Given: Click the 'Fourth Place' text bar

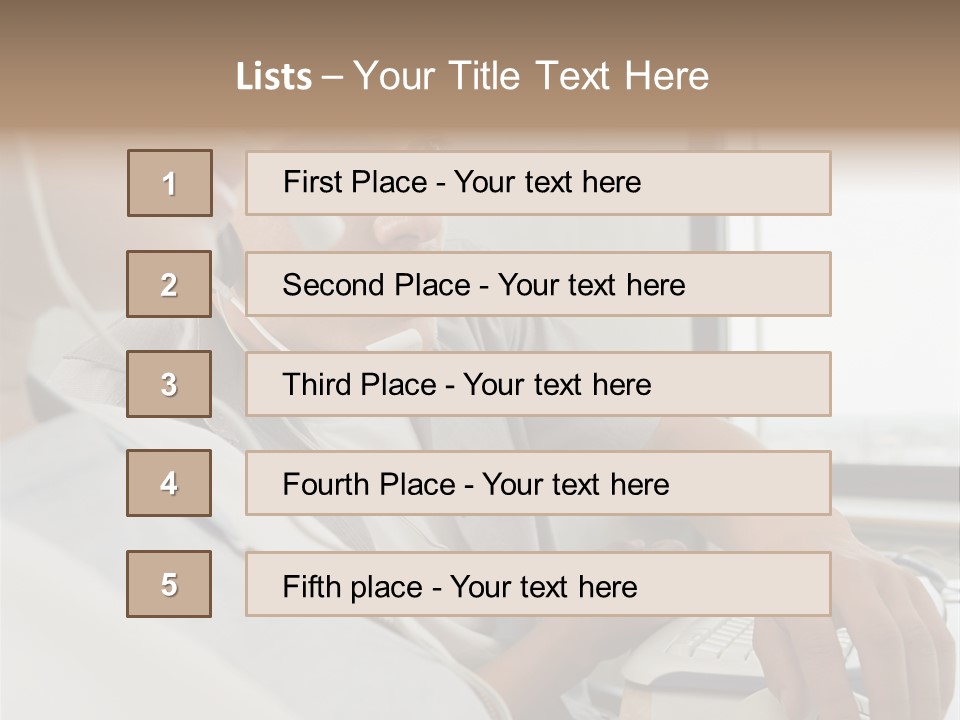Looking at the screenshot, I should (538, 483).
